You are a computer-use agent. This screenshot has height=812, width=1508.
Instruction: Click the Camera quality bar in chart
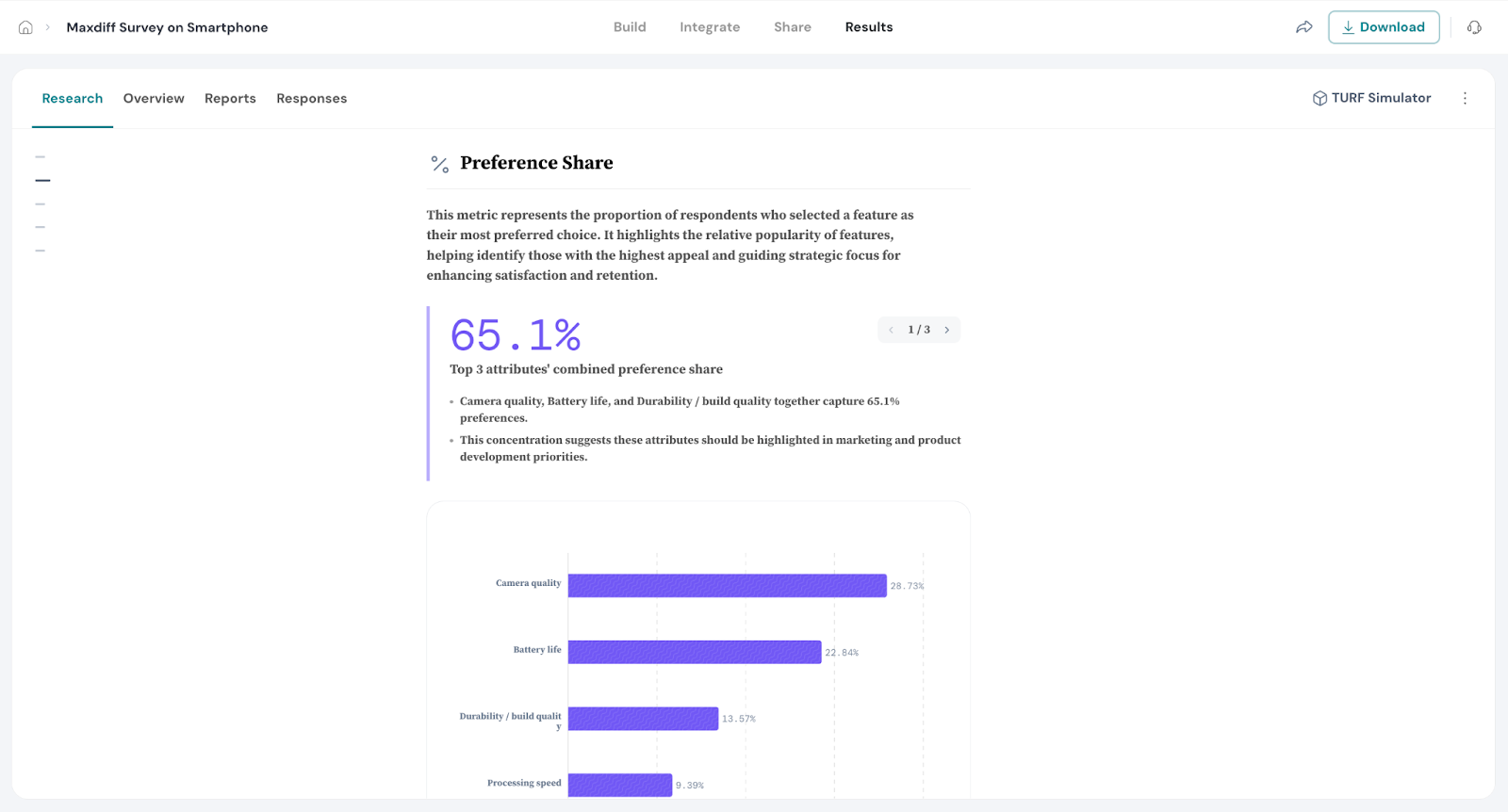point(726,586)
